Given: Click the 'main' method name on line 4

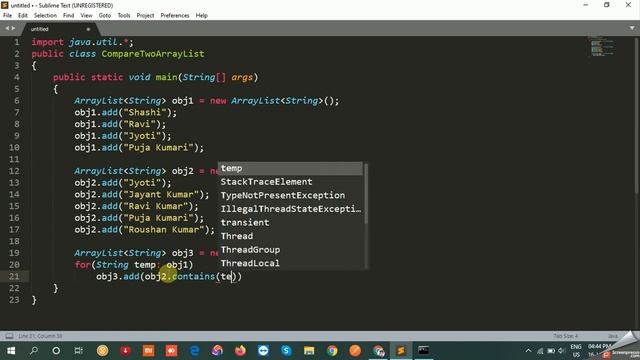Looking at the screenshot, I should pyautogui.click(x=166, y=77).
